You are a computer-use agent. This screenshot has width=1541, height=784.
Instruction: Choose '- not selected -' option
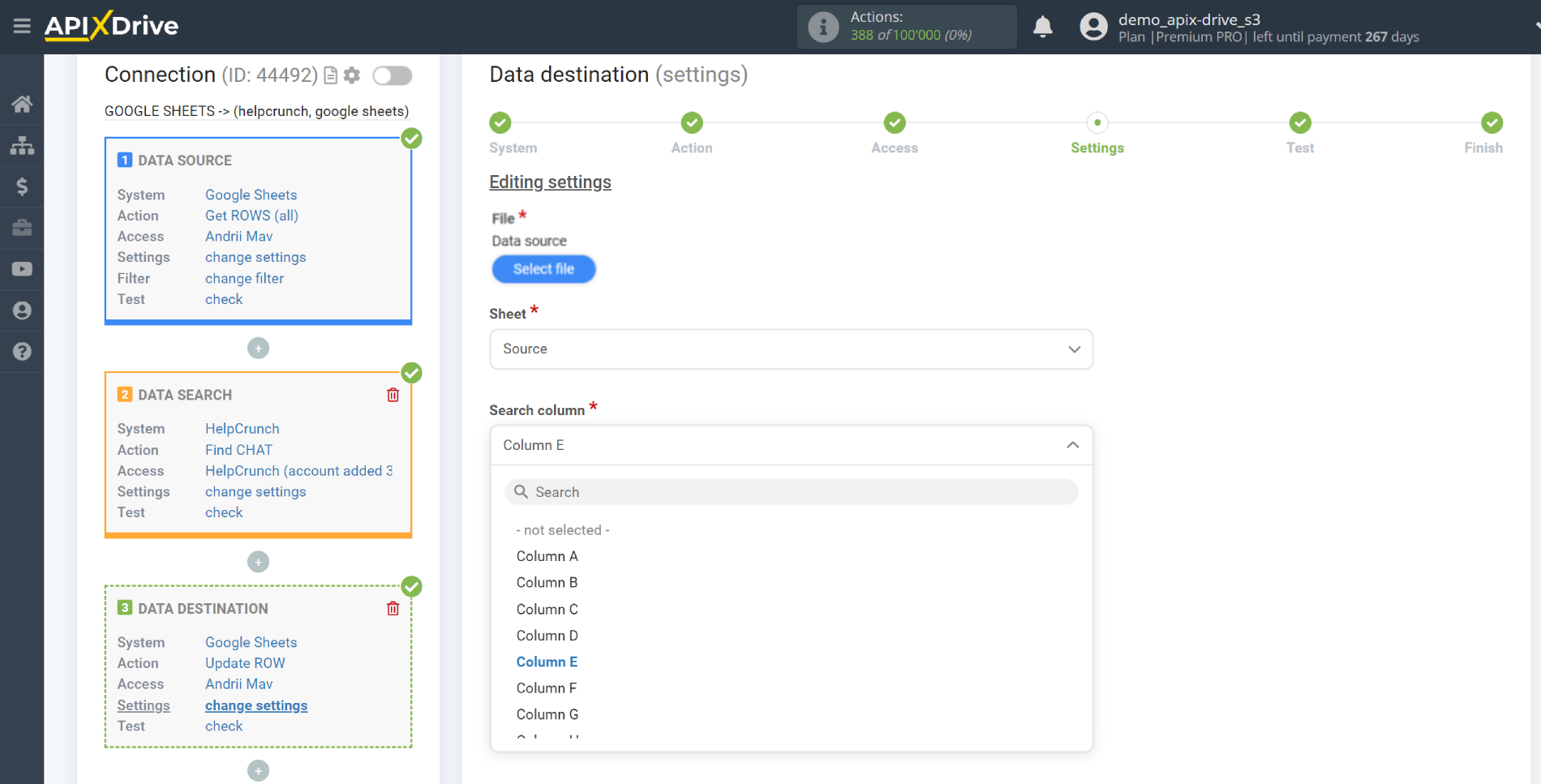point(563,530)
